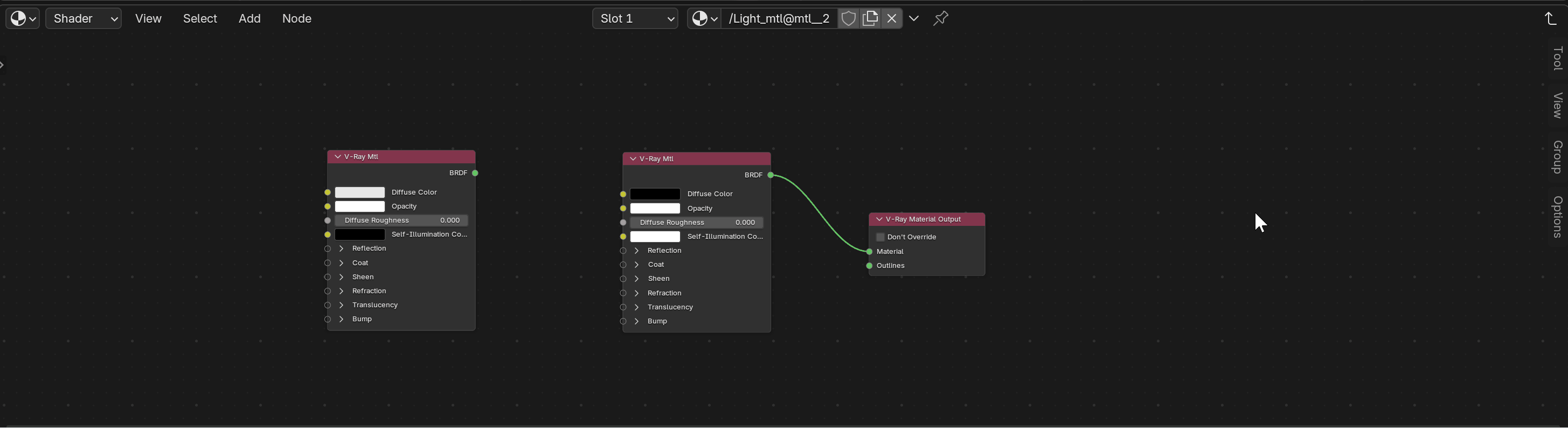Screen dimensions: 1568x428
Task: Expand Bump in right V-Ray Mtl
Action: [637, 321]
